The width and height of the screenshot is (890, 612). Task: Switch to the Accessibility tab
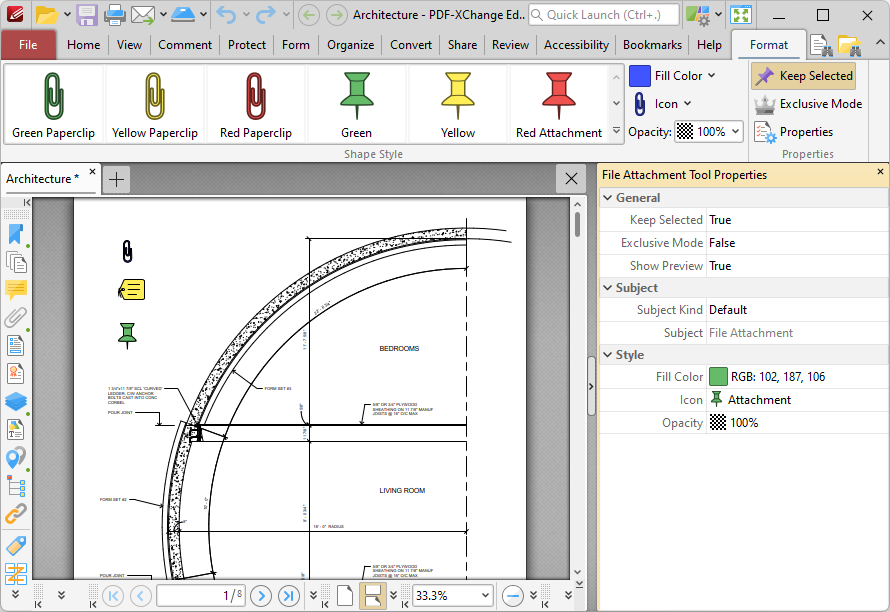[576, 45]
